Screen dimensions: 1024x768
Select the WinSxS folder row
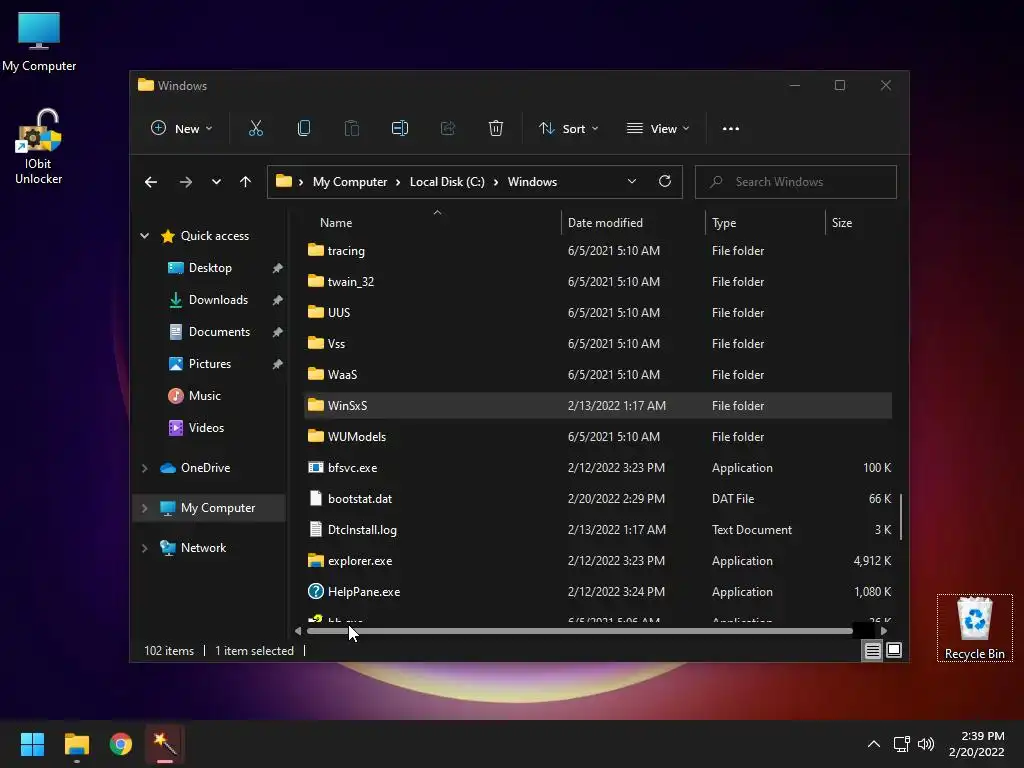598,406
